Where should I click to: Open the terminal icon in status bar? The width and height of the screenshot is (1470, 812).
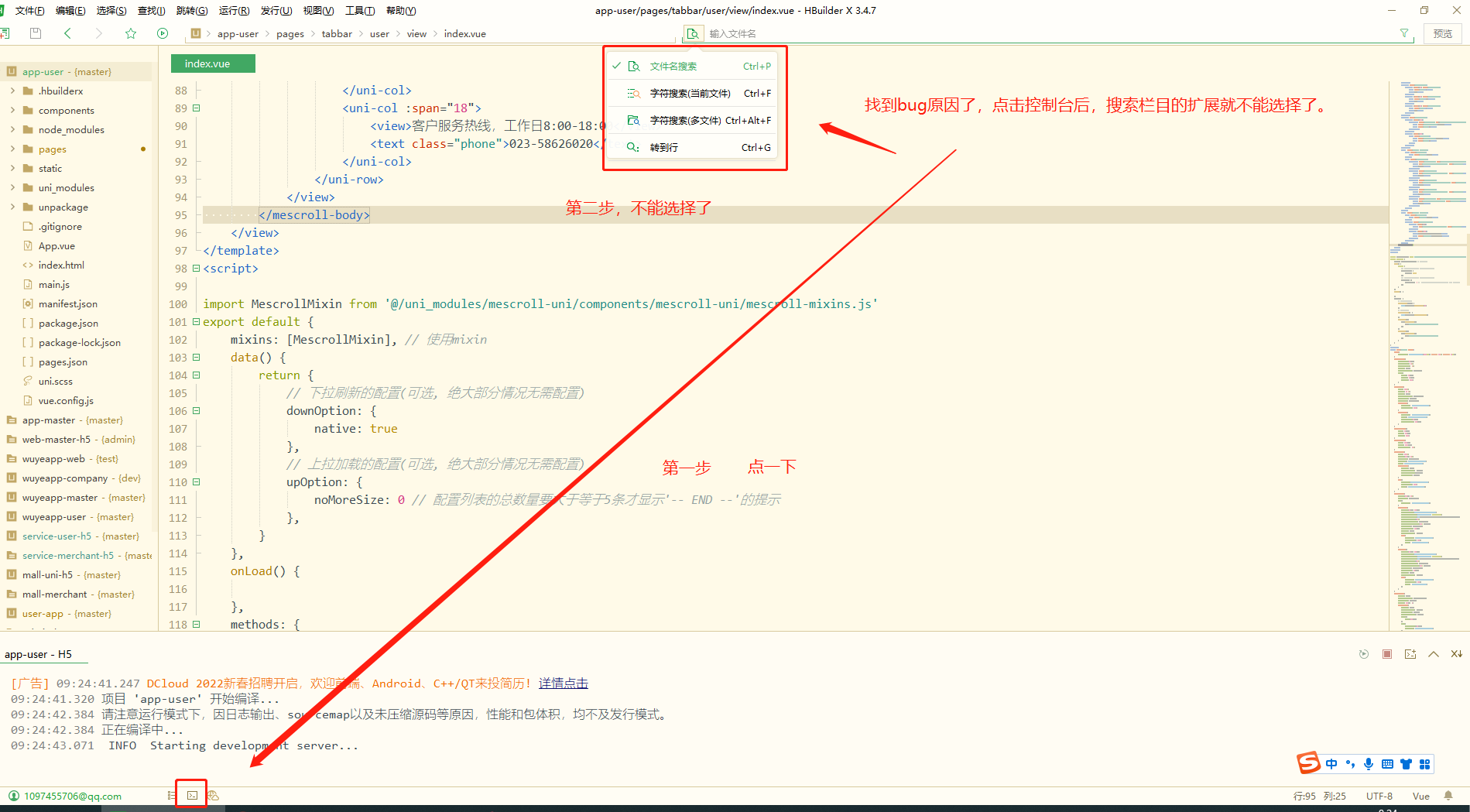[192, 795]
